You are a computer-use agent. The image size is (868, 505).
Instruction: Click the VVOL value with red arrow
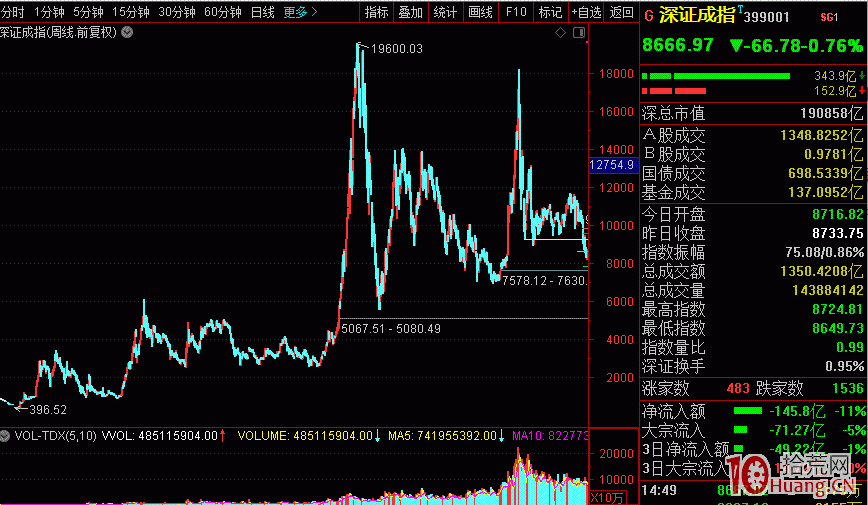(163, 436)
